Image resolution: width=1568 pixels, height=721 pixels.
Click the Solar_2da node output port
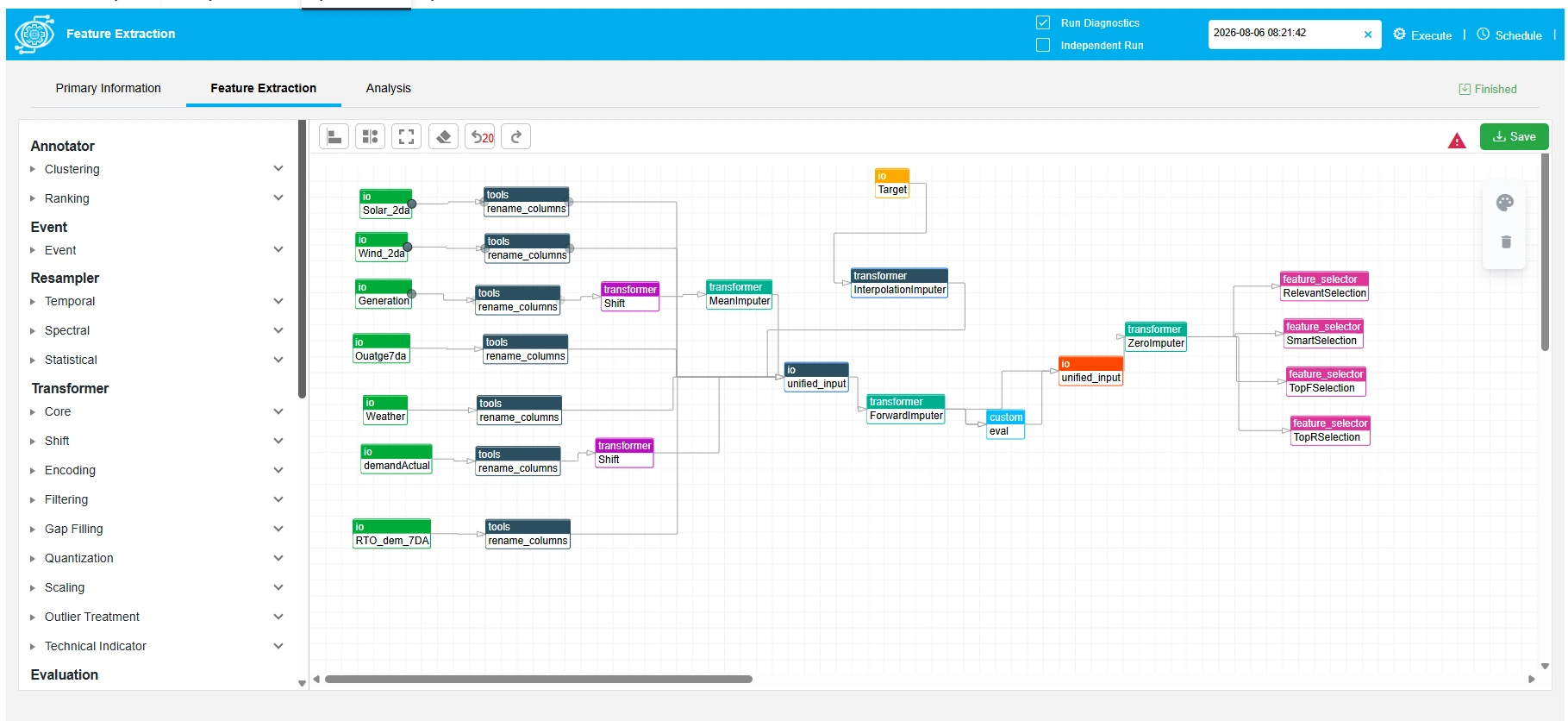(x=412, y=204)
